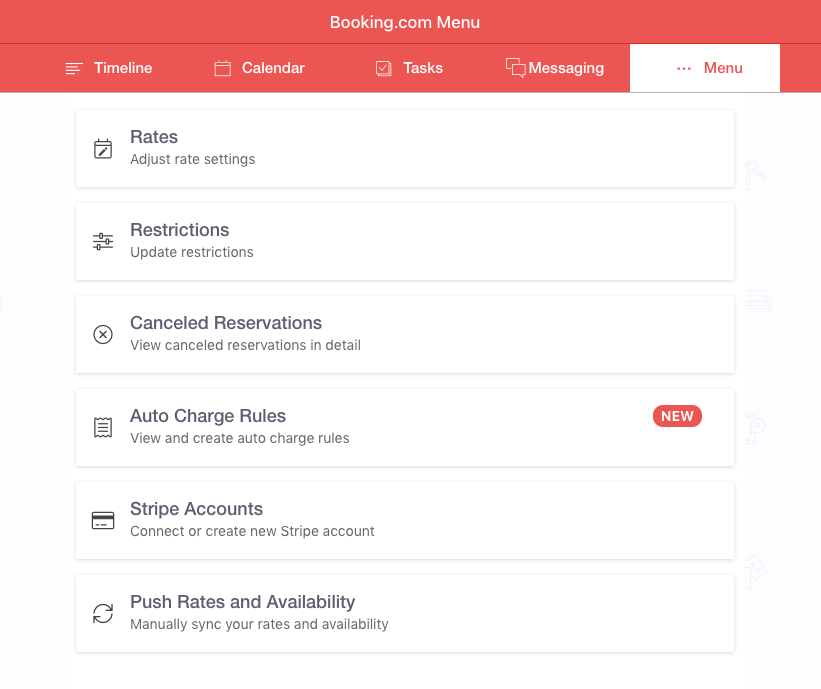
Task: Click the Canceled Reservations X-circle icon
Action: tap(103, 334)
